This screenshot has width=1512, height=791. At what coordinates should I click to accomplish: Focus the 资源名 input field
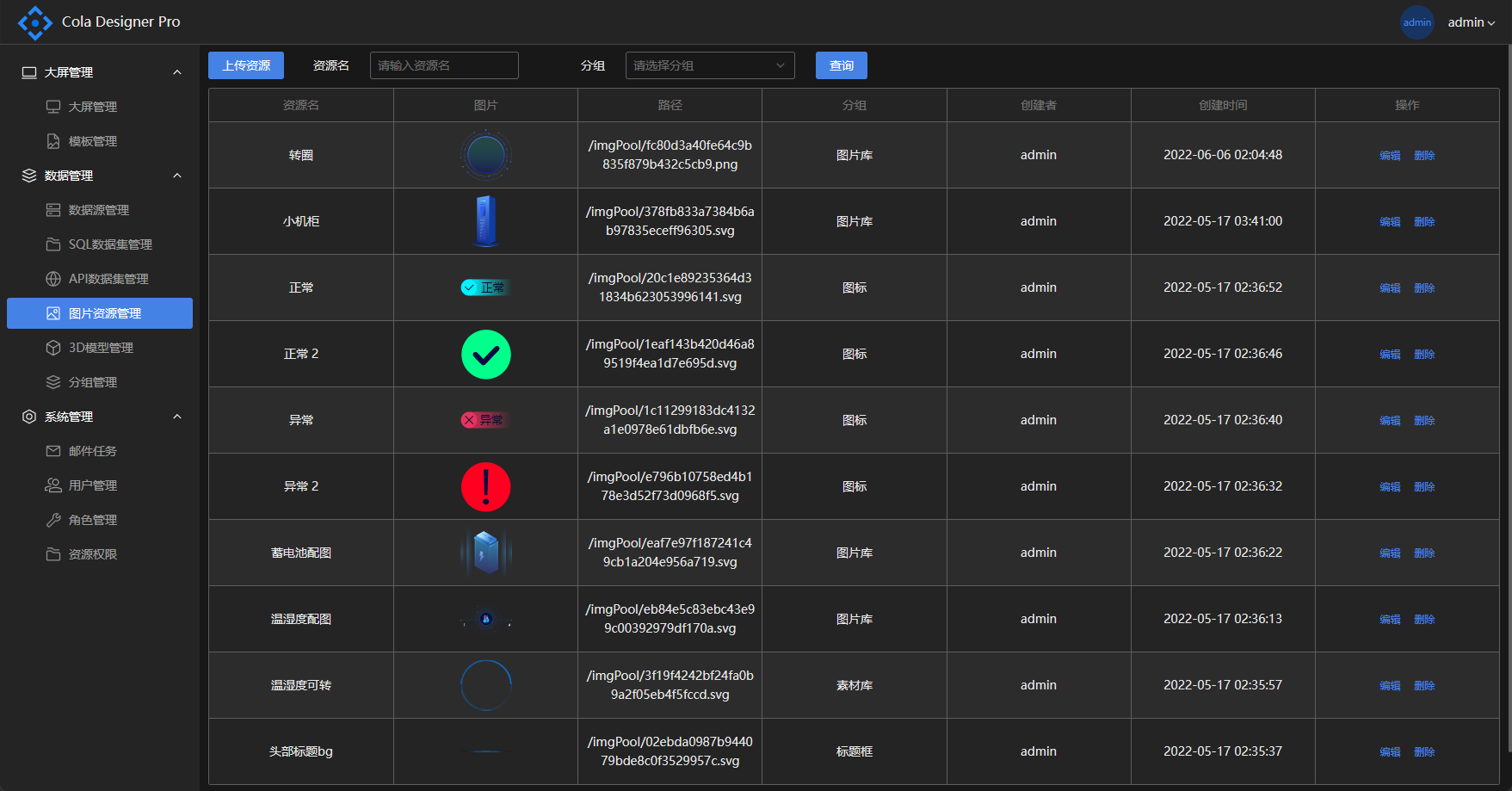(444, 65)
